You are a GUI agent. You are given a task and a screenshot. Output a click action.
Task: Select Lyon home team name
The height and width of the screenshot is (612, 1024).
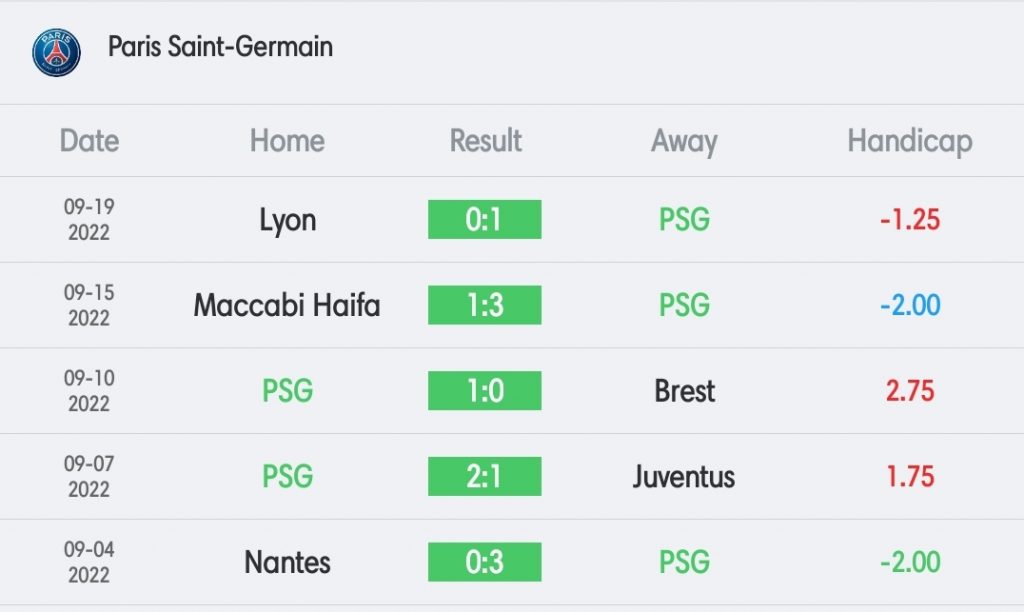pos(287,220)
